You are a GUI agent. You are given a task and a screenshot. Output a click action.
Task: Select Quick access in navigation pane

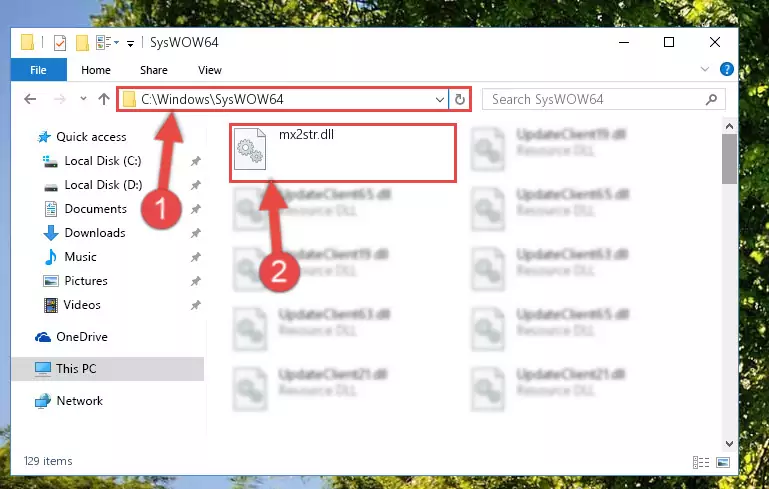[x=91, y=137]
